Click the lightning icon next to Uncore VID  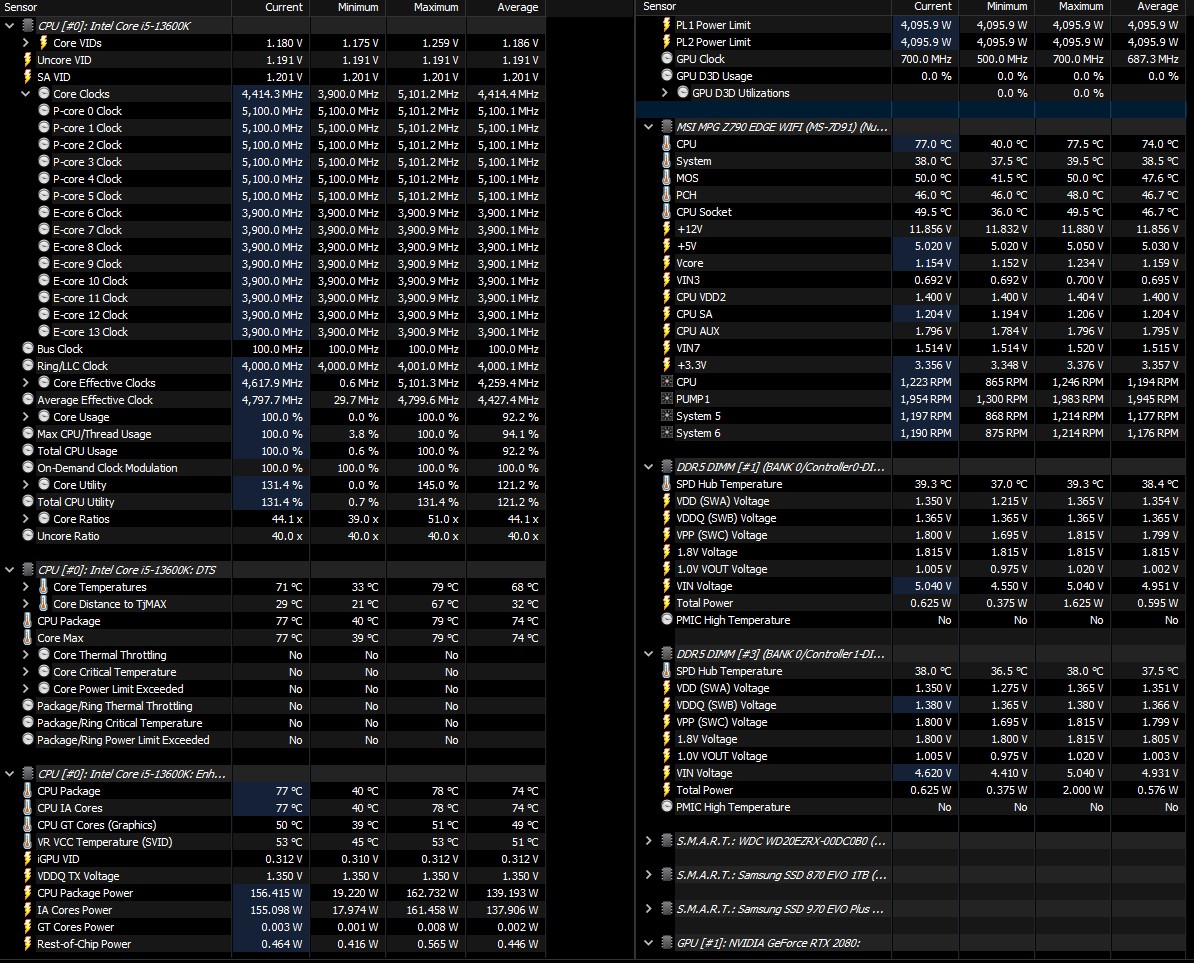click(27, 59)
